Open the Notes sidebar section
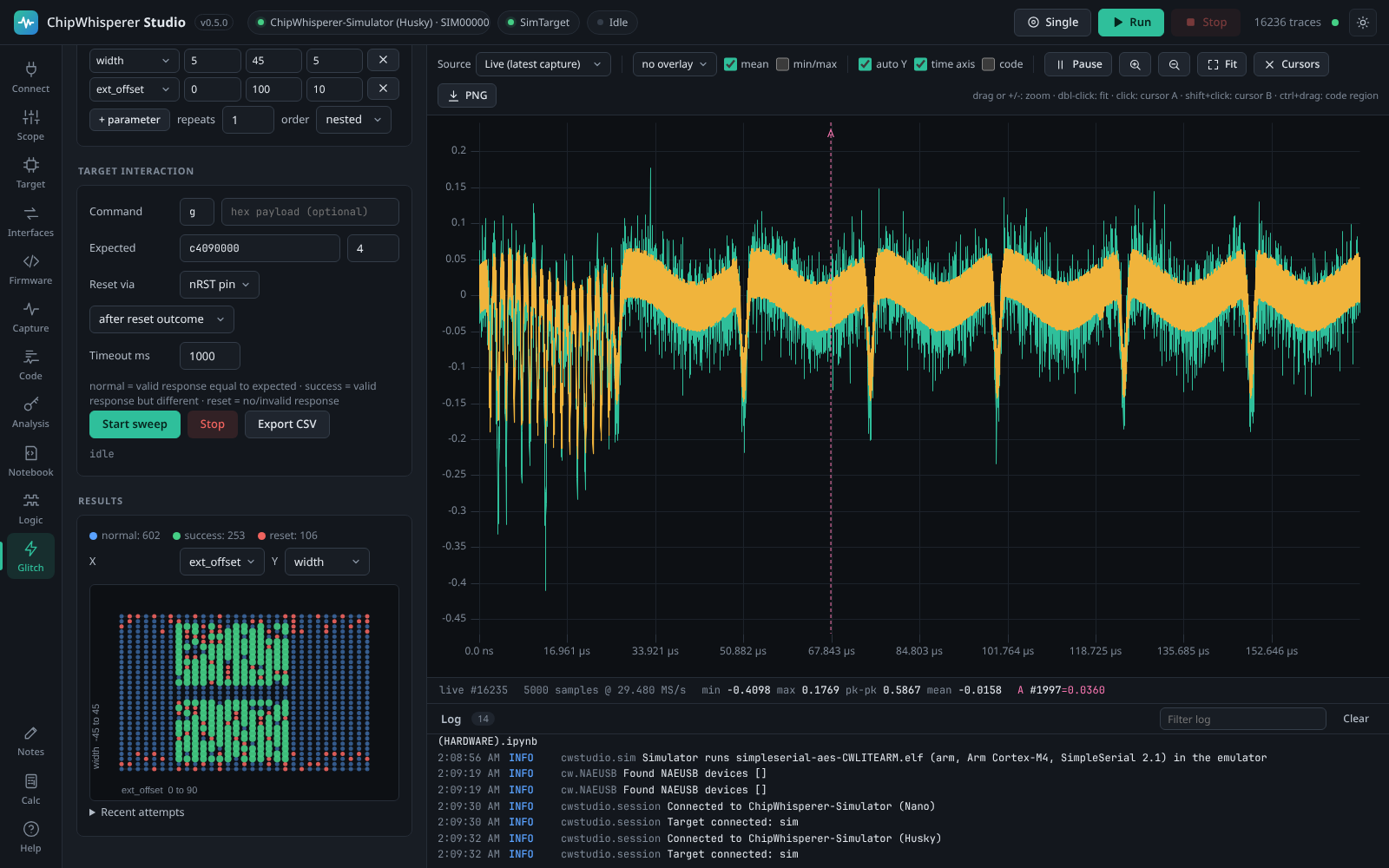This screenshot has width=1389, height=868. click(x=30, y=740)
